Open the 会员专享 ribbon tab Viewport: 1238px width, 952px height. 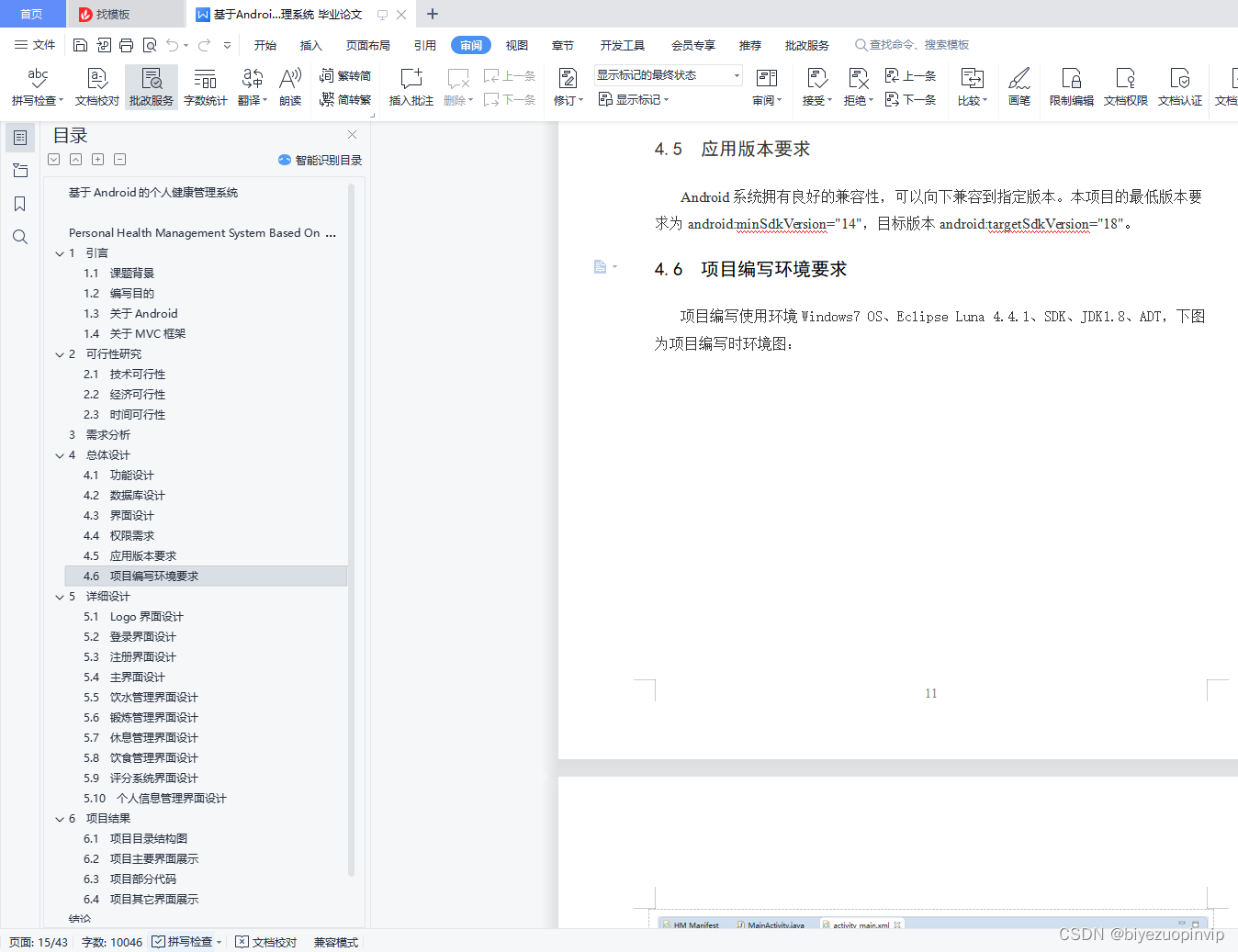pyautogui.click(x=693, y=45)
